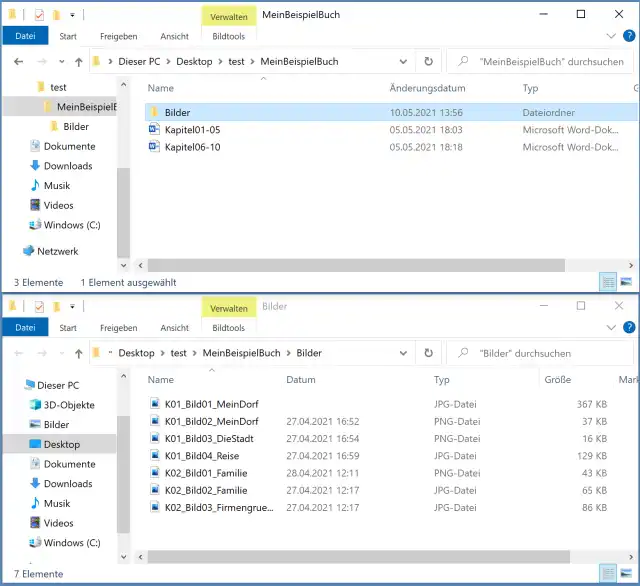
Task: Click the Back arrow in top window
Action: click(19, 61)
